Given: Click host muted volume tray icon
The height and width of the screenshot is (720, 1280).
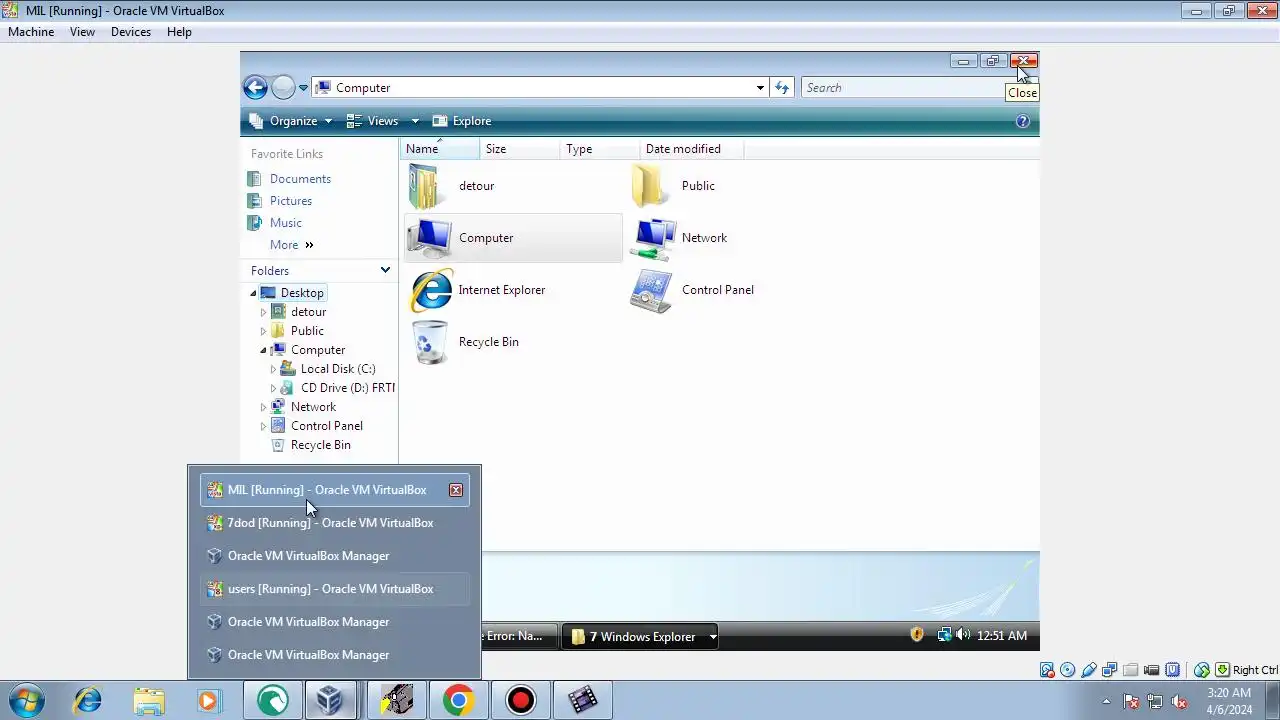Looking at the screenshot, I should pos(1179,701).
